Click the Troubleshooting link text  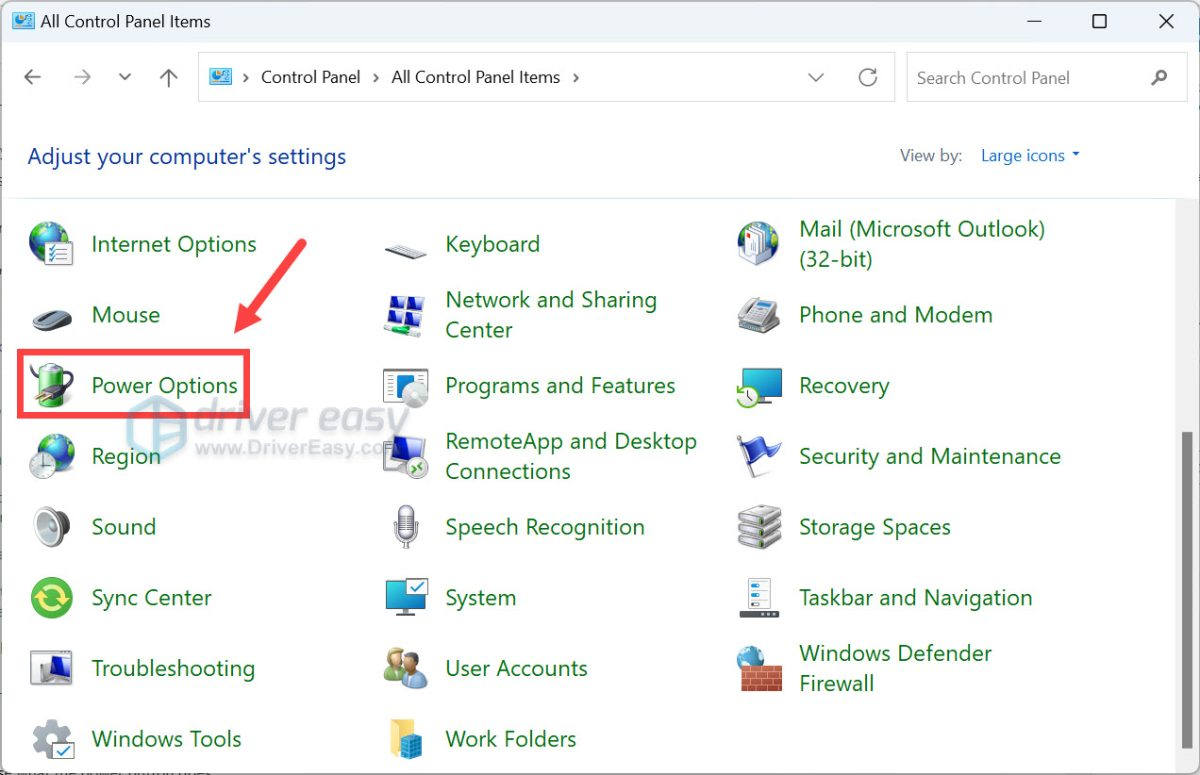[173, 668]
